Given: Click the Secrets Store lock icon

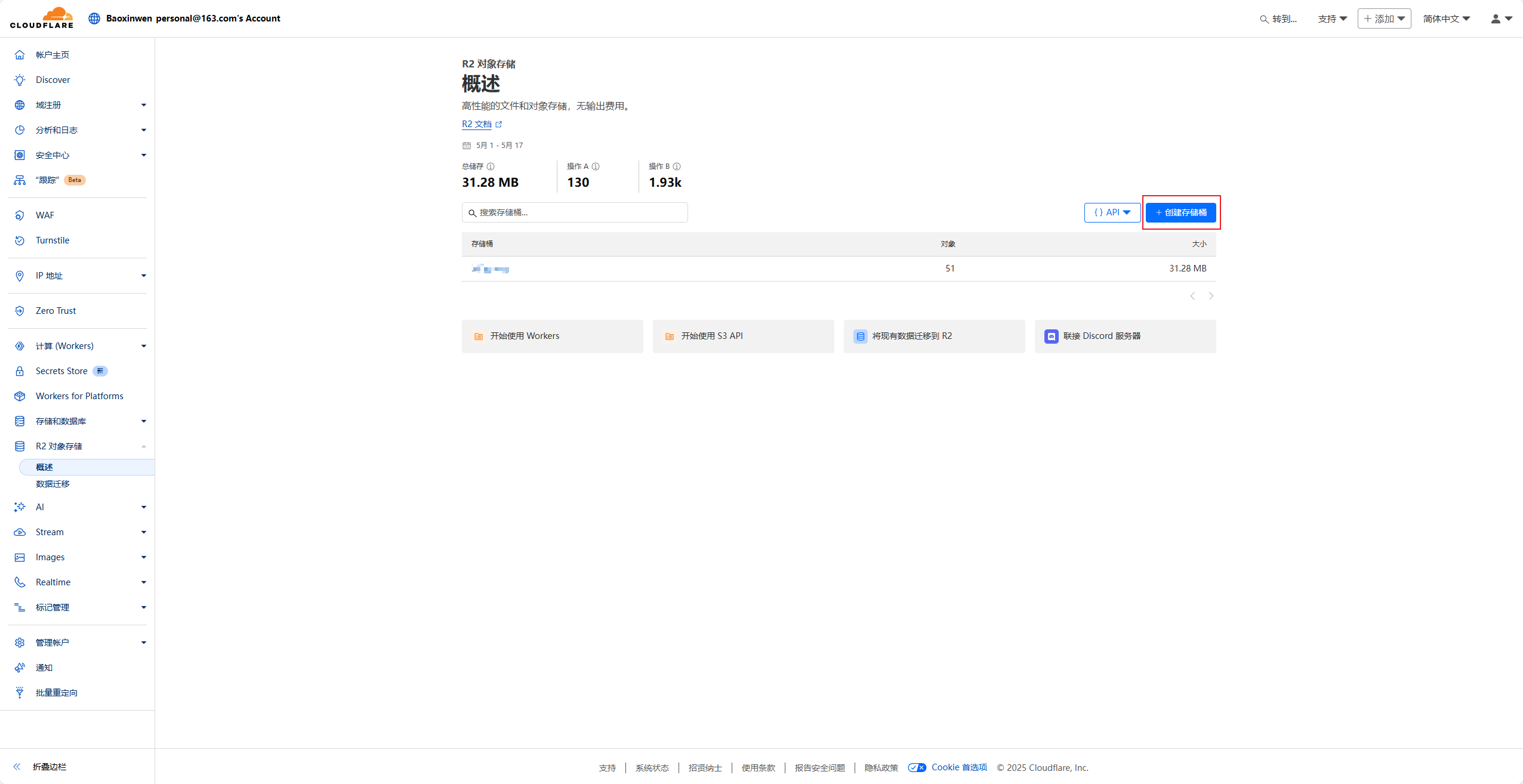Looking at the screenshot, I should [x=20, y=371].
